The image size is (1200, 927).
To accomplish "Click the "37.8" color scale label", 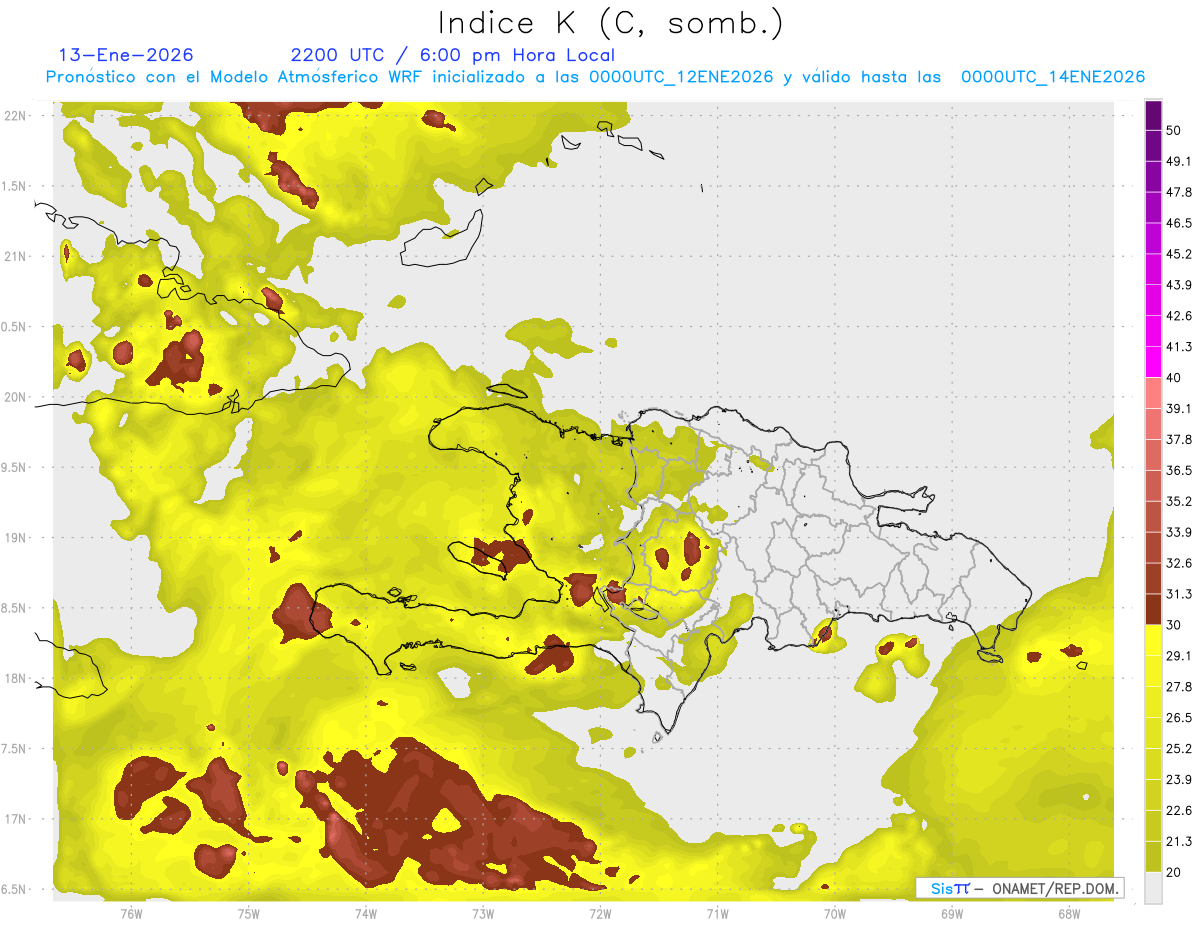I will (1179, 439).
